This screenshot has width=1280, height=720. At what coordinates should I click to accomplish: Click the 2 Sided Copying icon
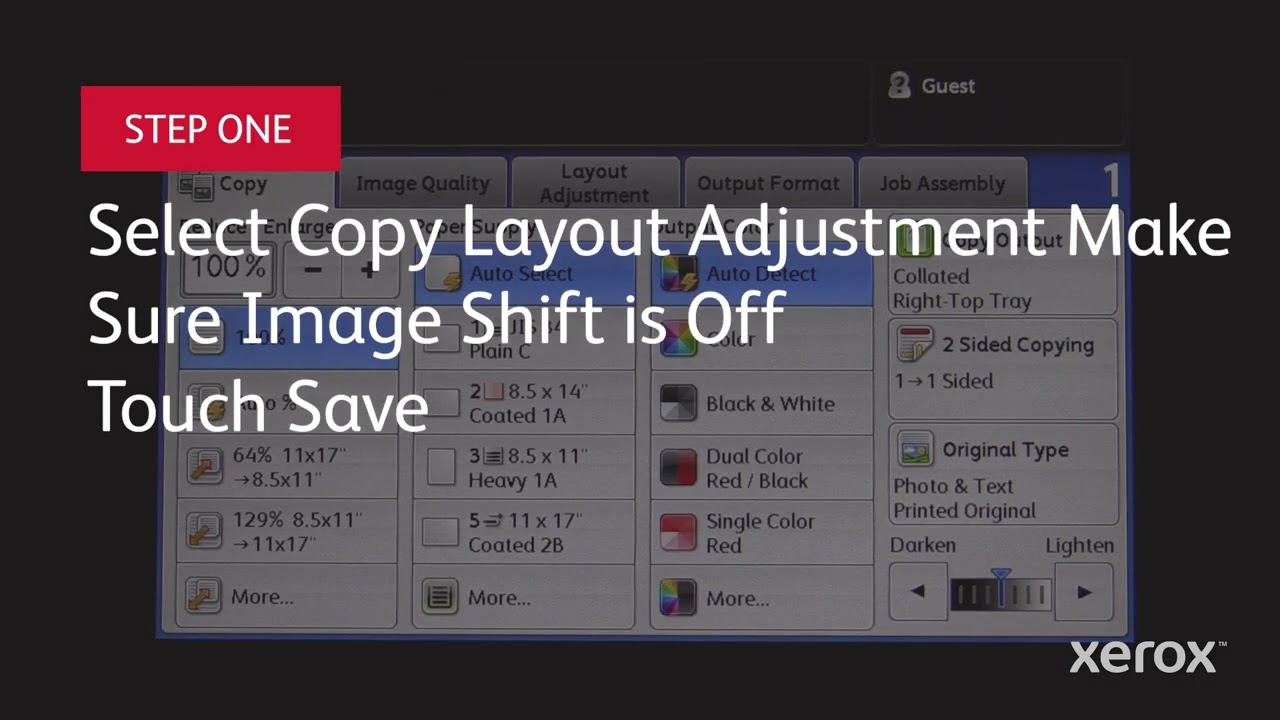[915, 345]
